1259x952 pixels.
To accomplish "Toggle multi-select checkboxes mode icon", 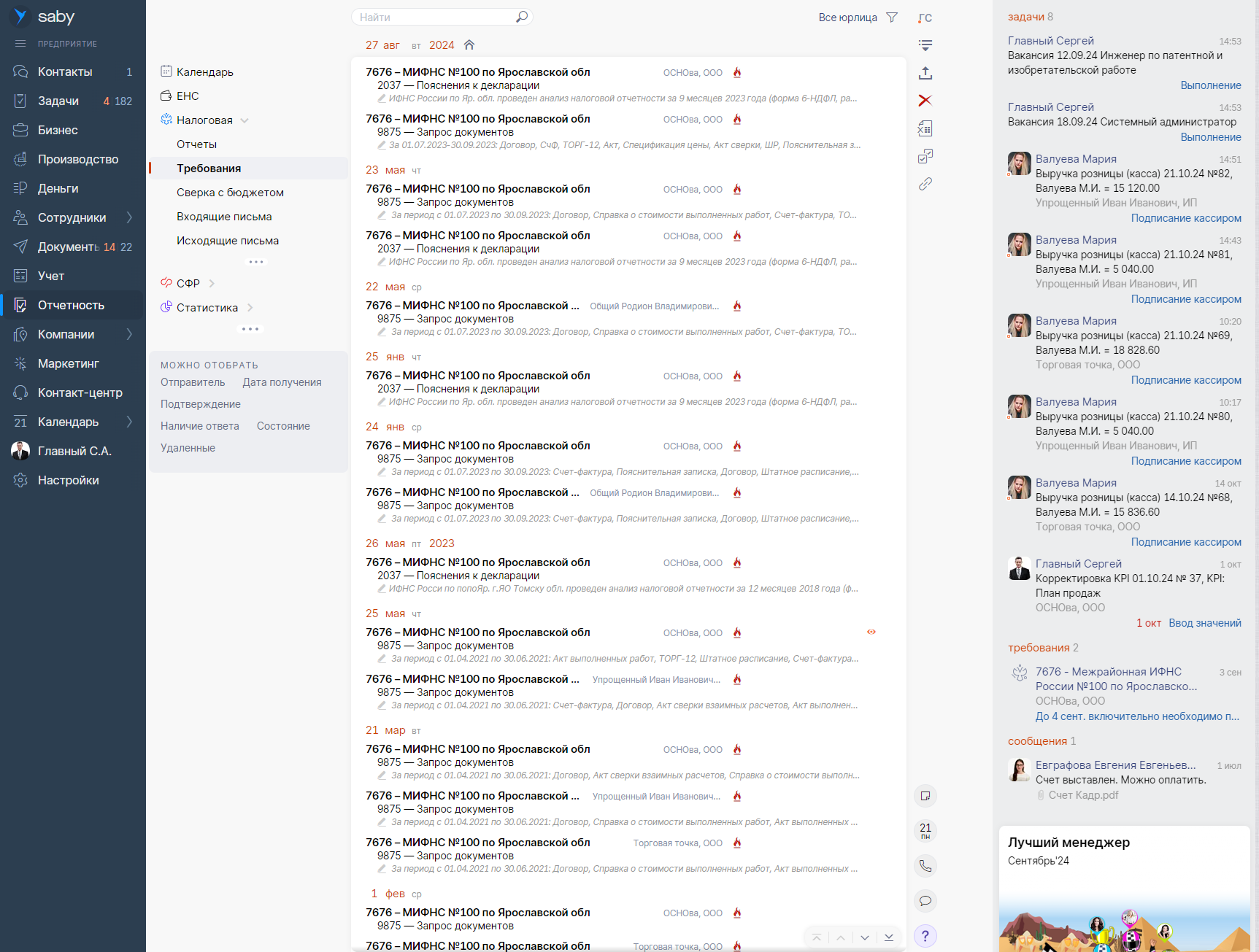I will click(x=925, y=156).
